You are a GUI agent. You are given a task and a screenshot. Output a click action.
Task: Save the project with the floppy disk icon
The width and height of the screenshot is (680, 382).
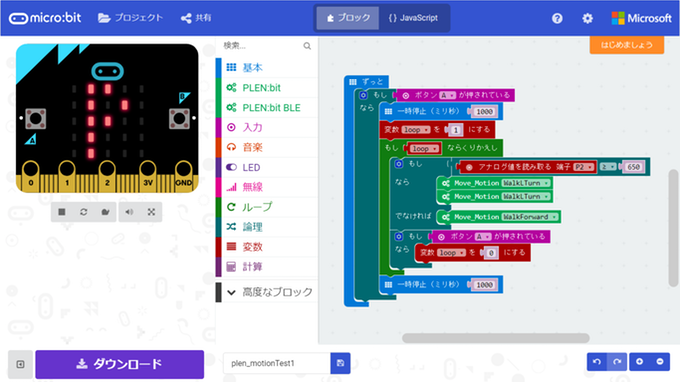340,363
